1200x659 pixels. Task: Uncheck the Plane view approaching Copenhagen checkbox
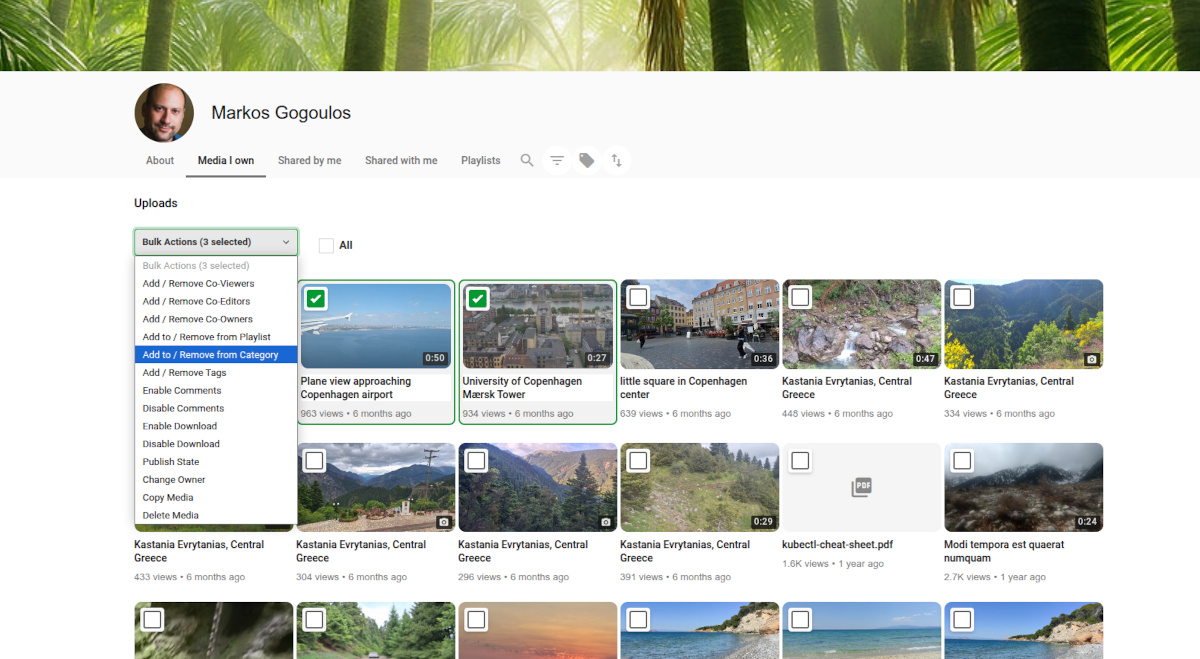coord(315,298)
